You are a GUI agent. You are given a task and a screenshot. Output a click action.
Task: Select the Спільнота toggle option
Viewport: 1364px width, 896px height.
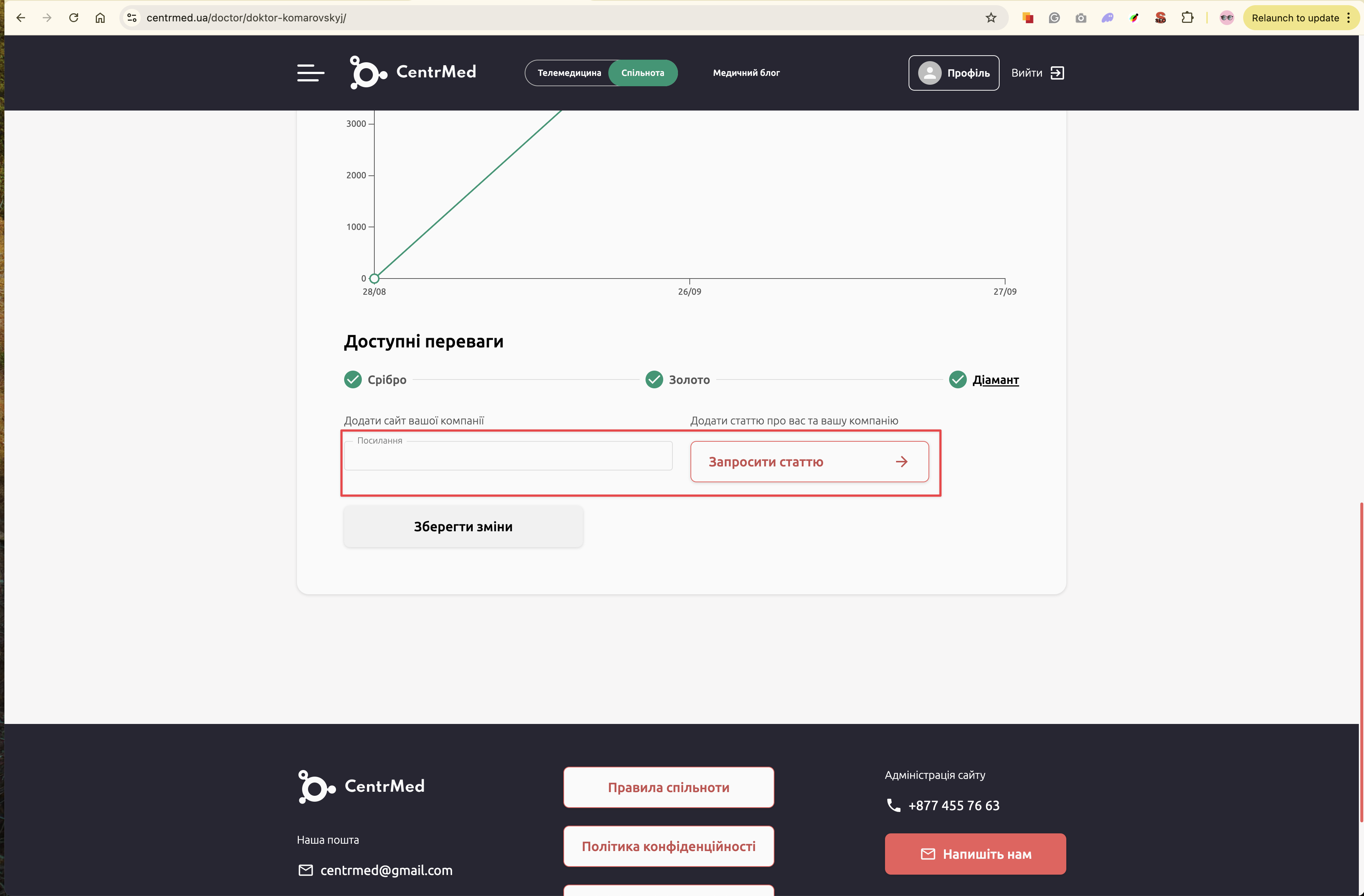coord(643,73)
